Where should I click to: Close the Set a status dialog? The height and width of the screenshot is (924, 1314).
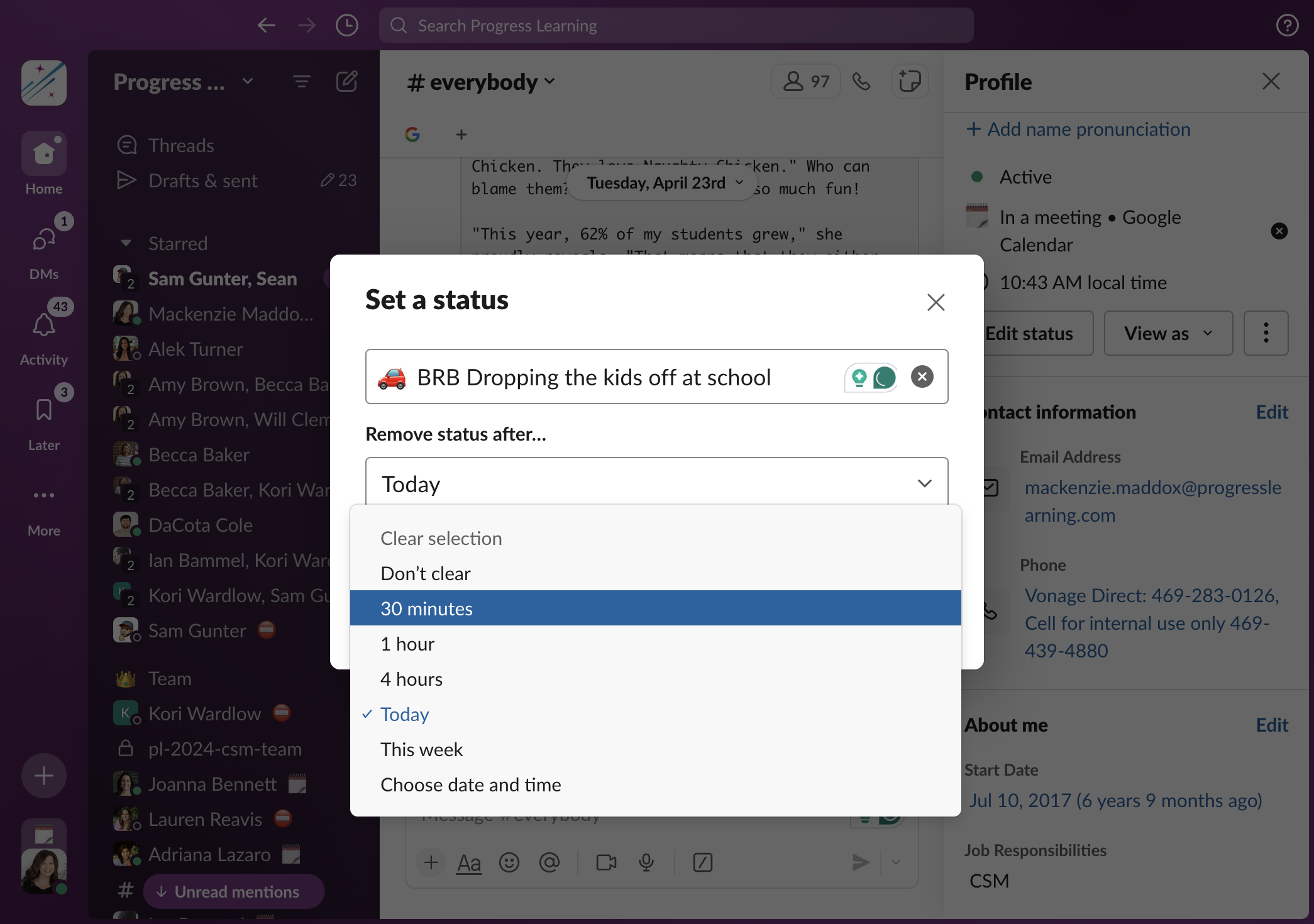coord(936,302)
